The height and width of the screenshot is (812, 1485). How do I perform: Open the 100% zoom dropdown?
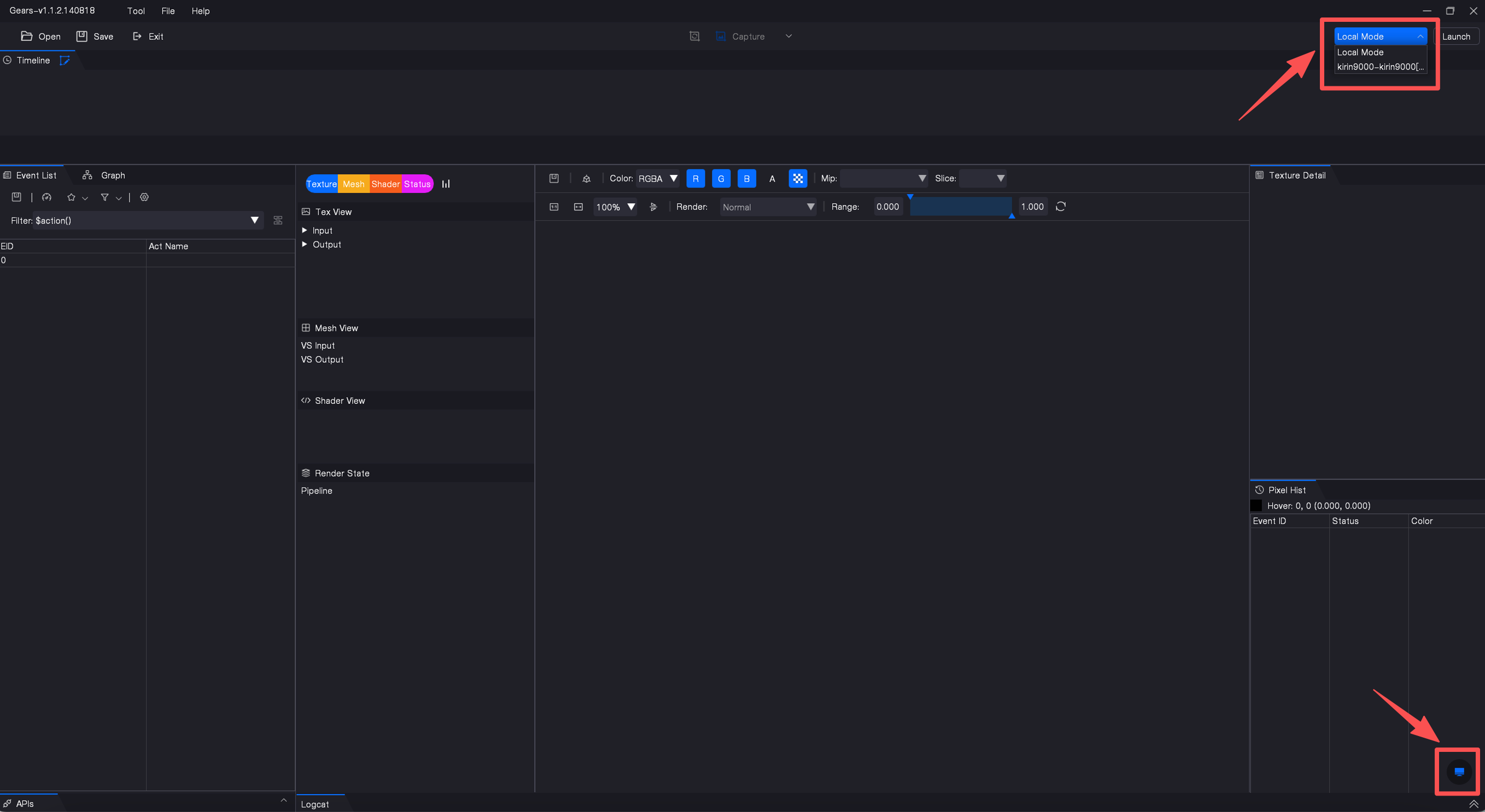click(x=615, y=207)
